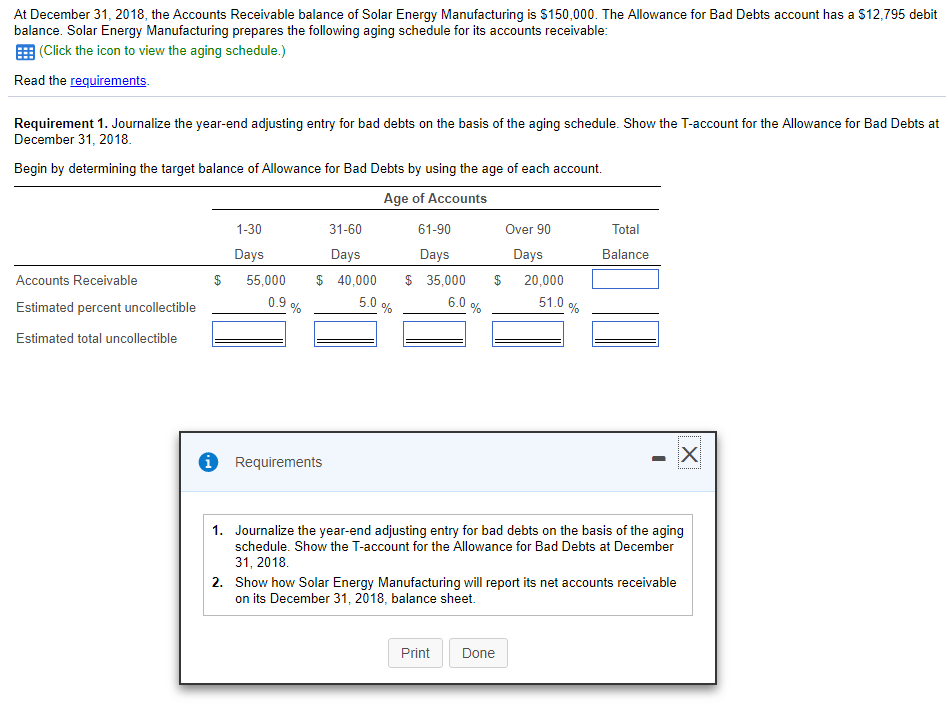The width and height of the screenshot is (948, 707).
Task: Click Done to dismiss the Requirements dialog
Action: [478, 652]
